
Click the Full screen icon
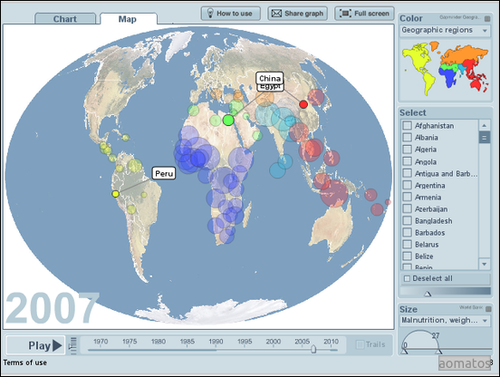tap(345, 13)
